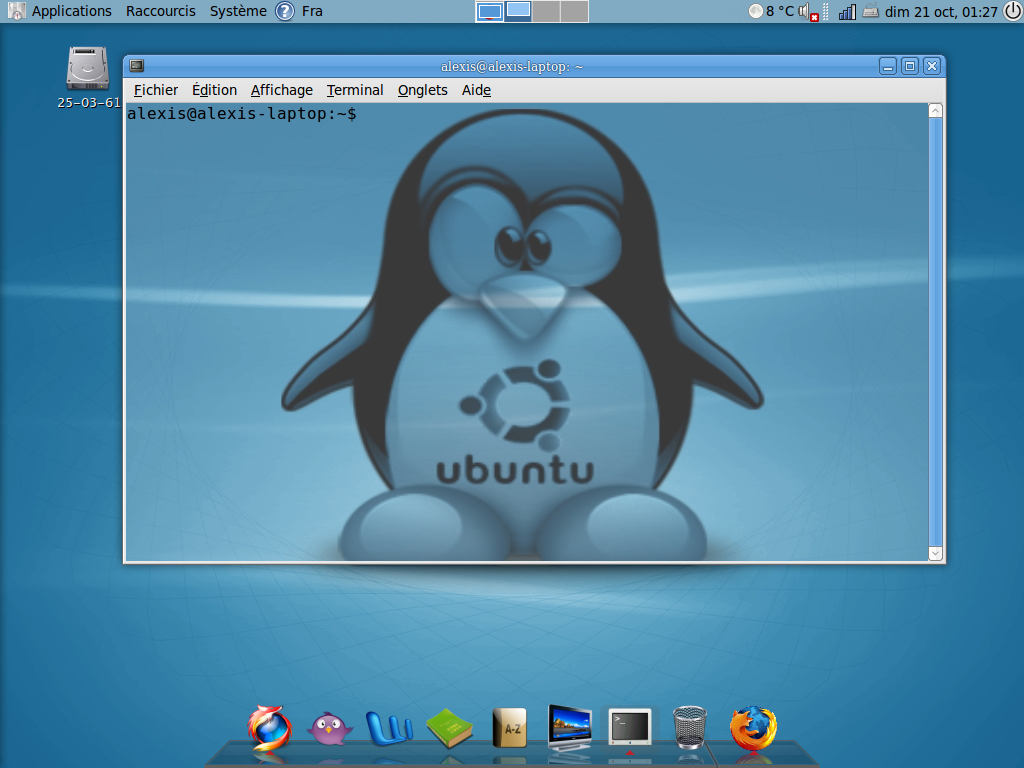Select the 25-03-61 drive desktop icon
The image size is (1024, 768).
point(88,77)
